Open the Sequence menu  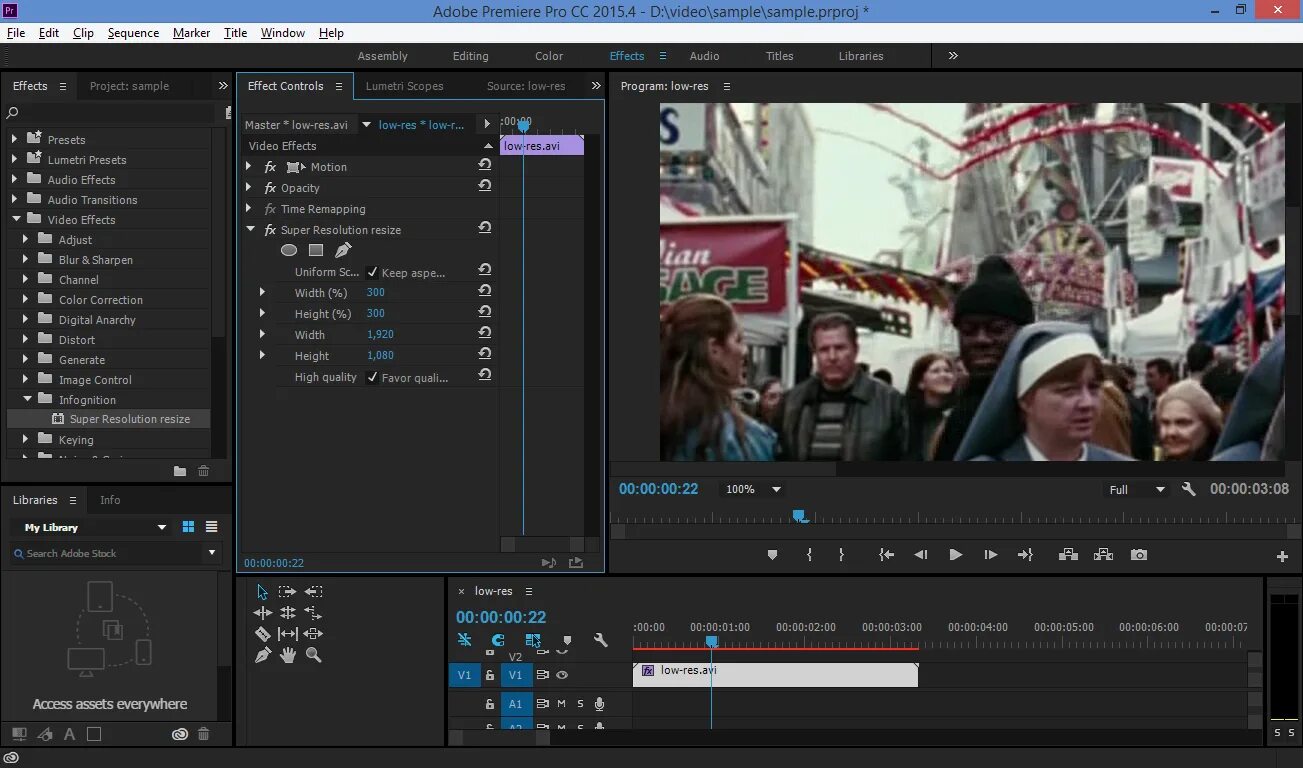click(133, 33)
